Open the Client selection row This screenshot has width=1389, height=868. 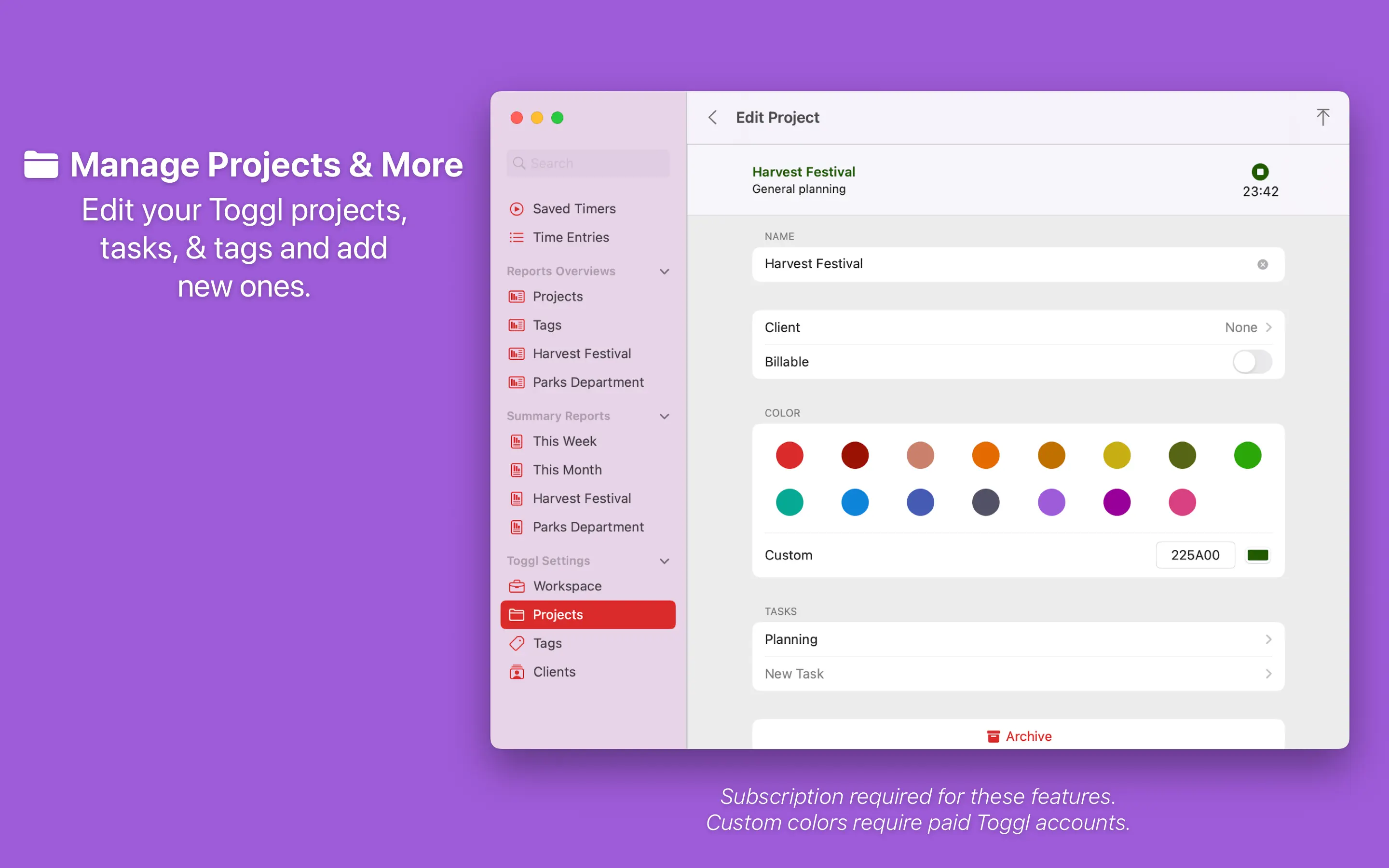(x=1018, y=327)
